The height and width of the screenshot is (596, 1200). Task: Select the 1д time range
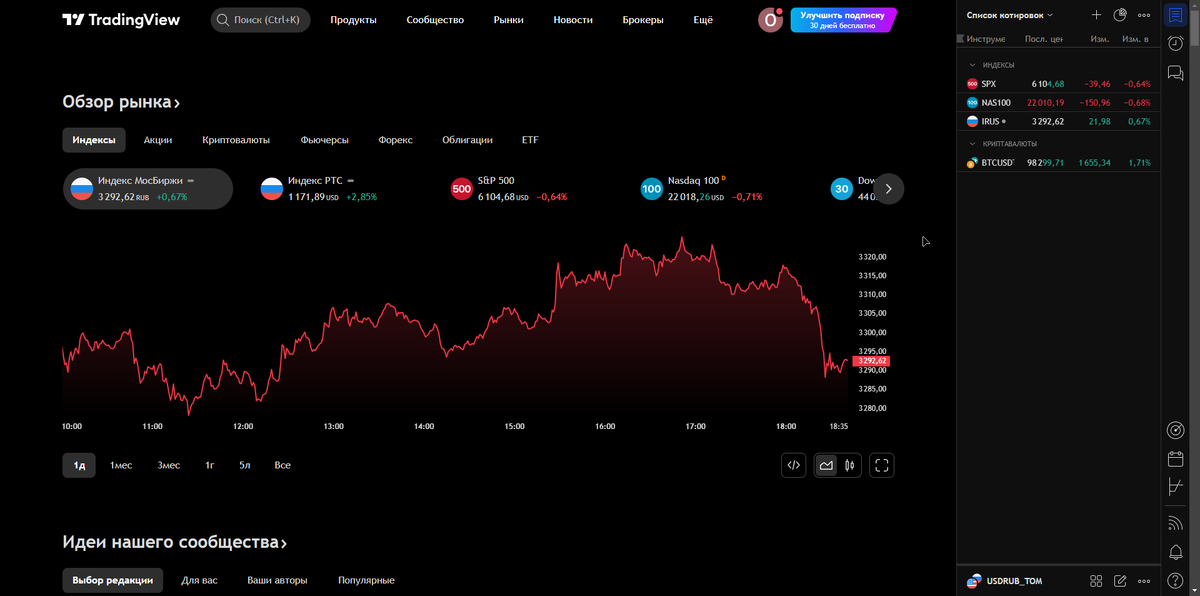(79, 465)
